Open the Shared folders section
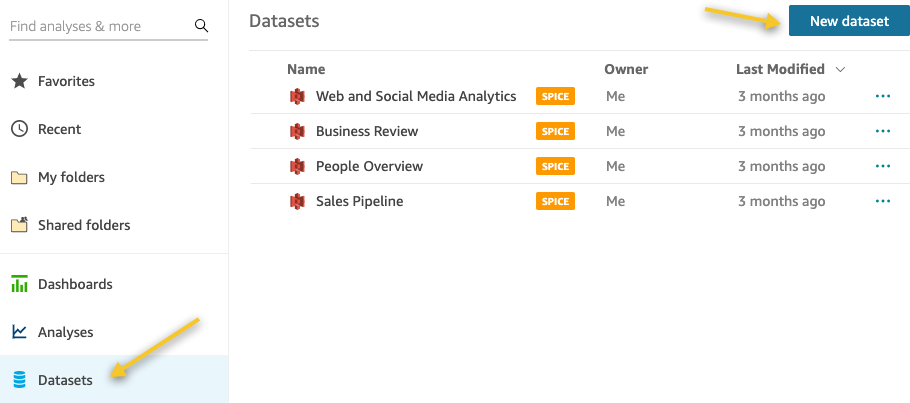The image size is (910, 403). point(83,225)
